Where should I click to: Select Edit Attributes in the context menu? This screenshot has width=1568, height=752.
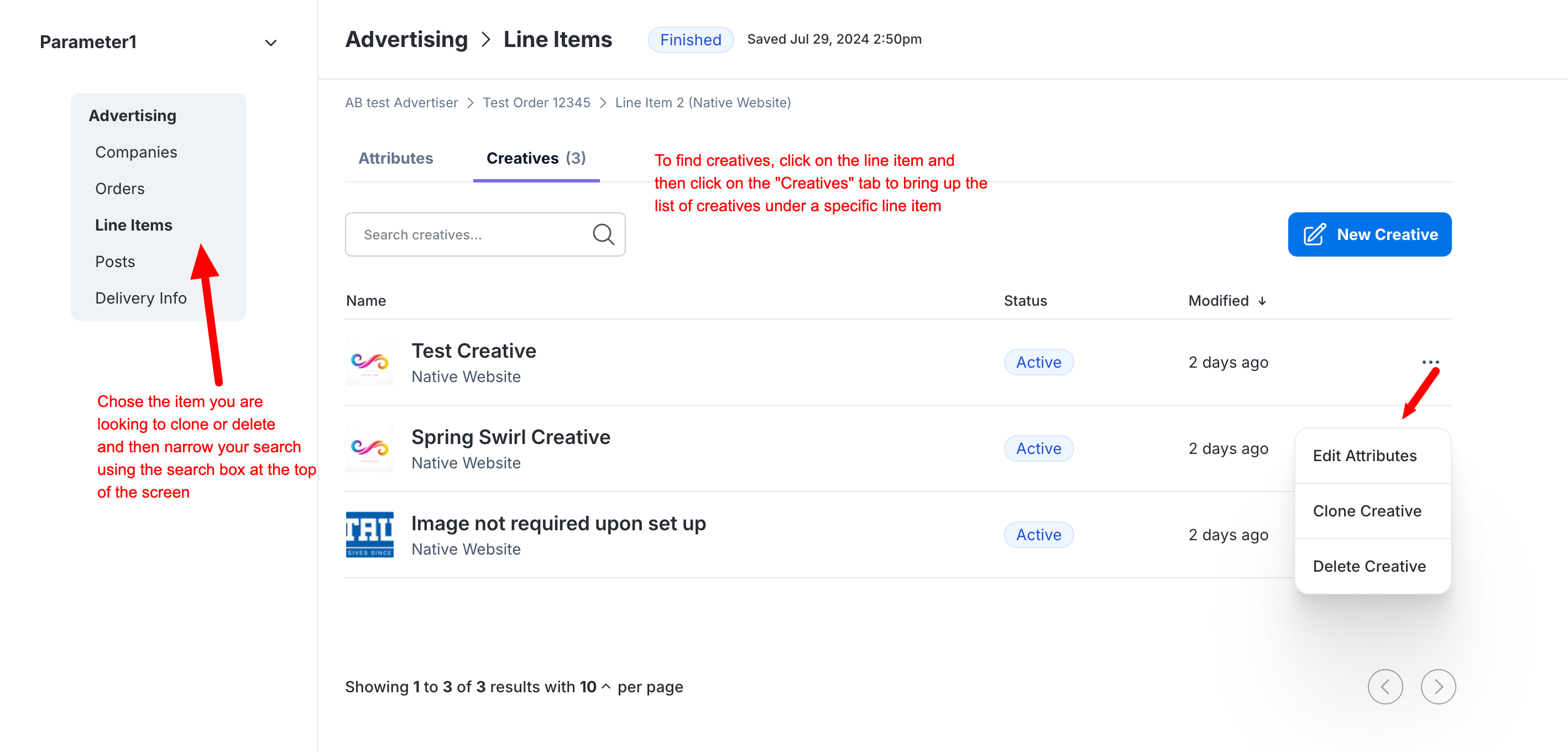(1364, 456)
